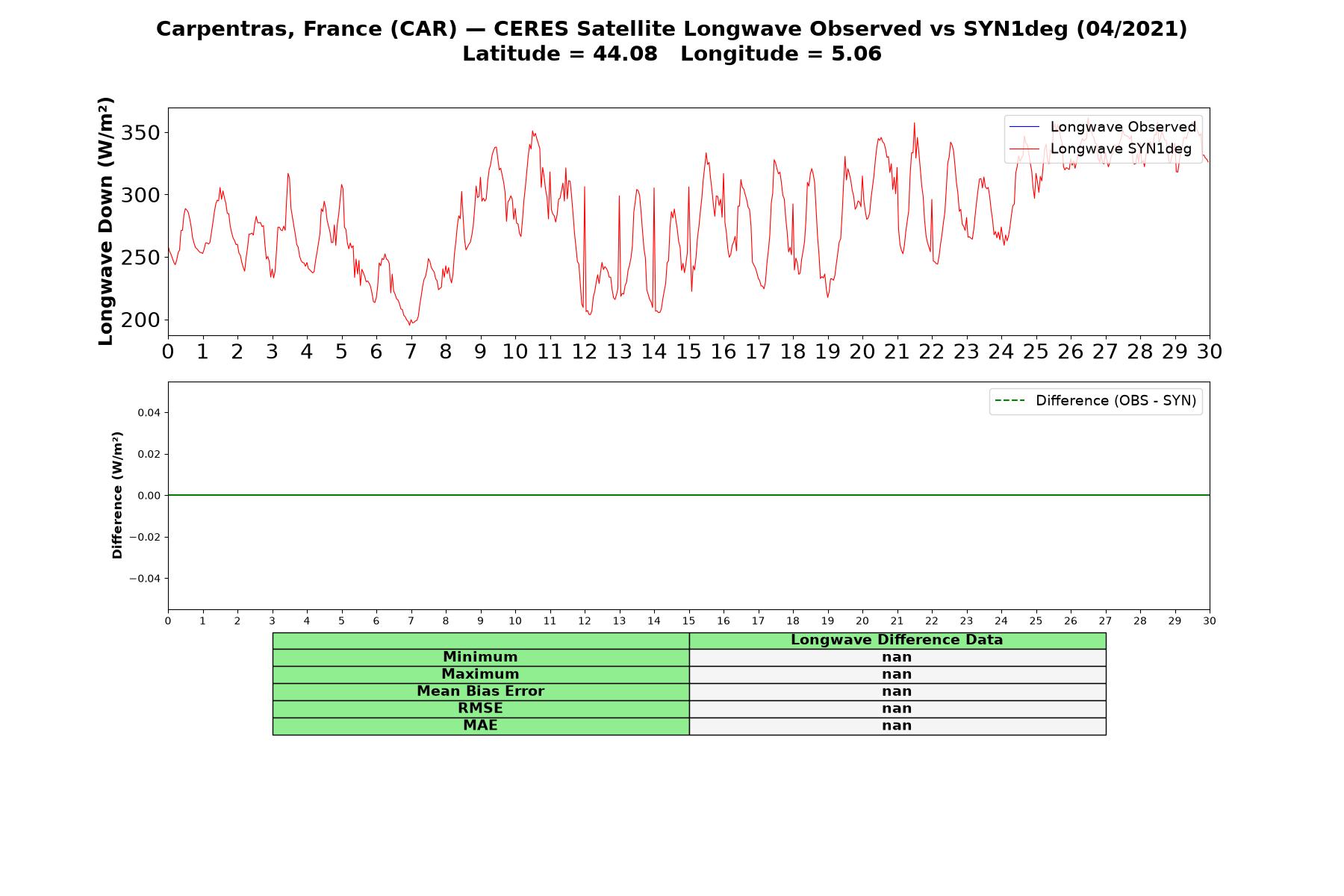Select the Maximum row label in table
This screenshot has height=896, width=1344.
point(481,674)
